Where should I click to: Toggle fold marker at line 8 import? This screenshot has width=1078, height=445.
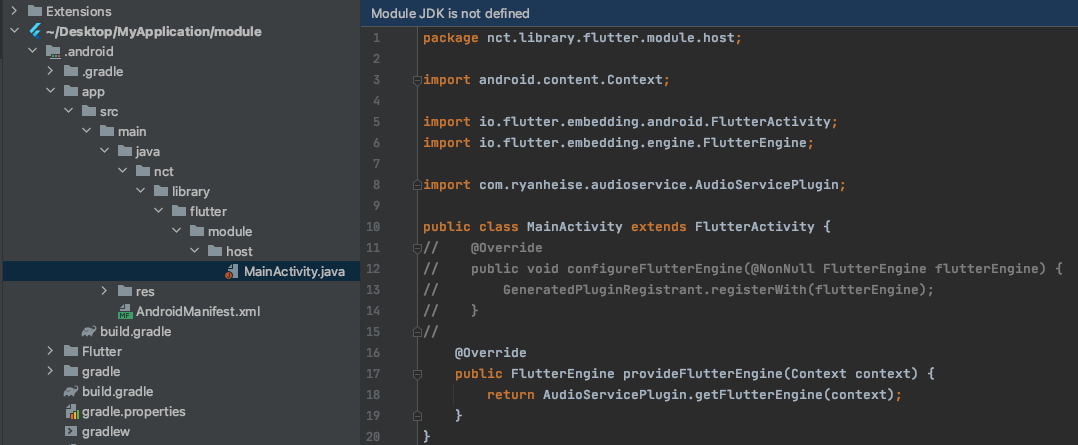[x=416, y=185]
